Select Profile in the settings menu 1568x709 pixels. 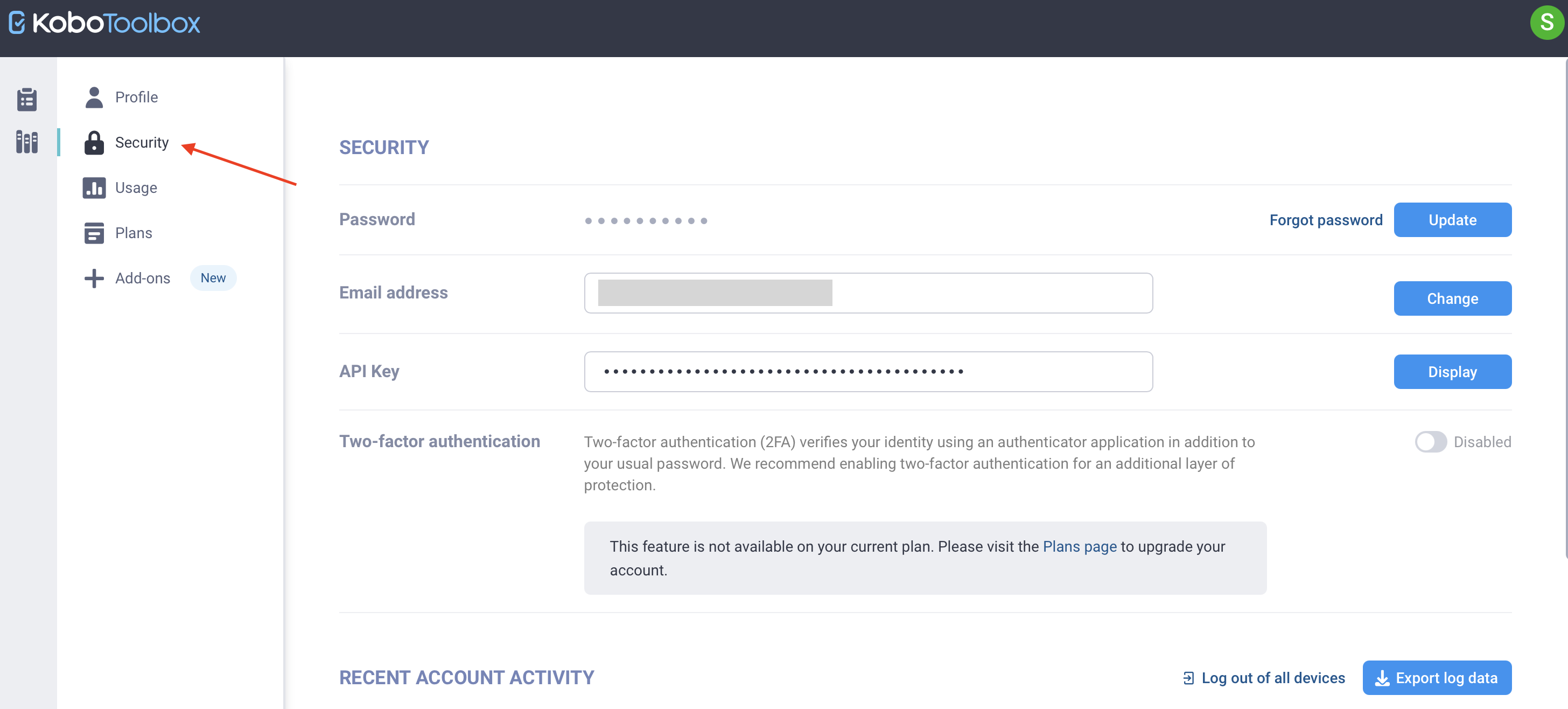[136, 96]
